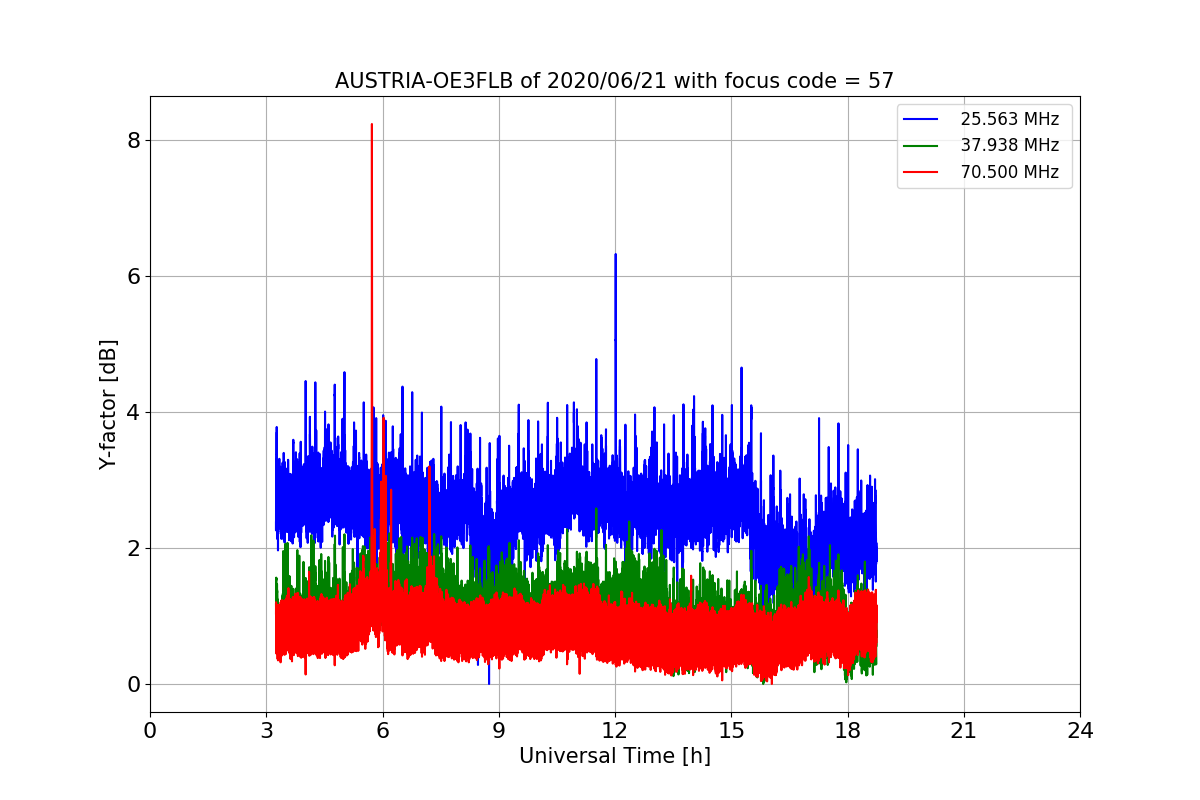Click x-axis tick label 12
This screenshot has height=800, width=1200.
point(615,730)
